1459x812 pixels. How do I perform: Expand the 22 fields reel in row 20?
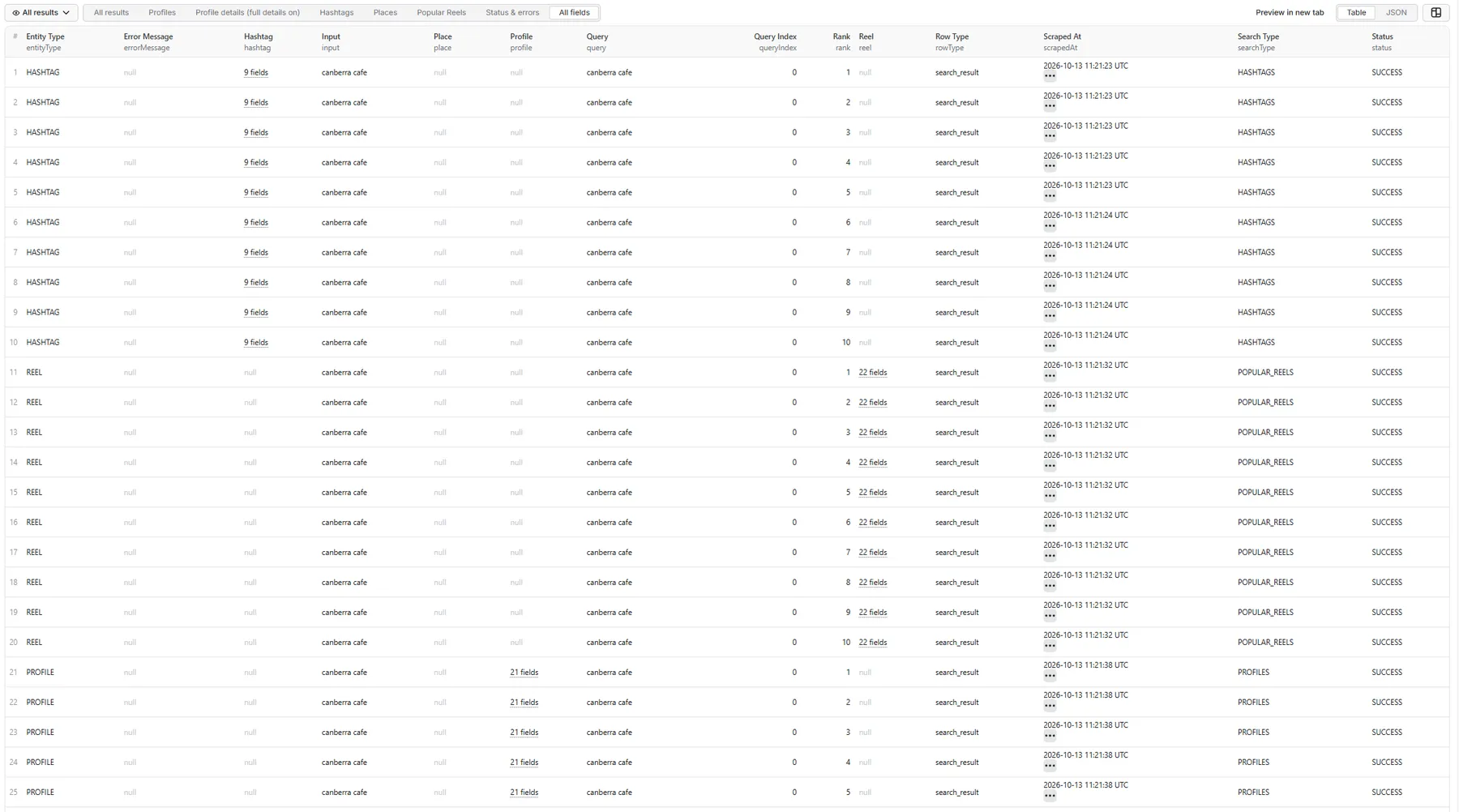pyautogui.click(x=872, y=643)
